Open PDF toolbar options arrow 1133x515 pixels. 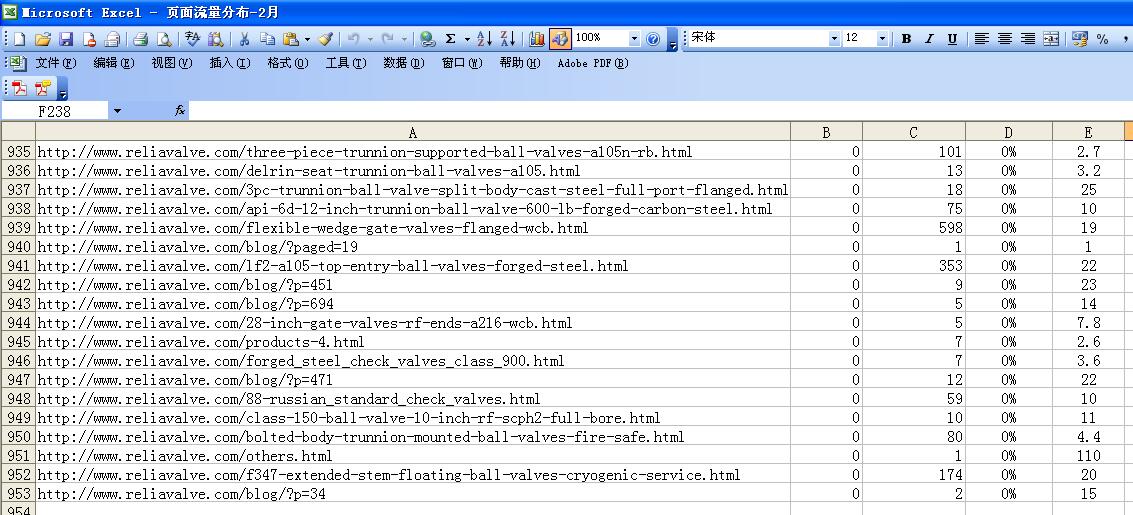click(63, 91)
